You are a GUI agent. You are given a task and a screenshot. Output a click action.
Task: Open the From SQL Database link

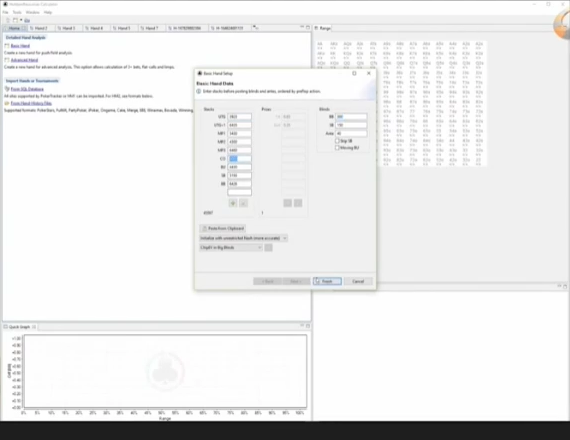(x=27, y=89)
